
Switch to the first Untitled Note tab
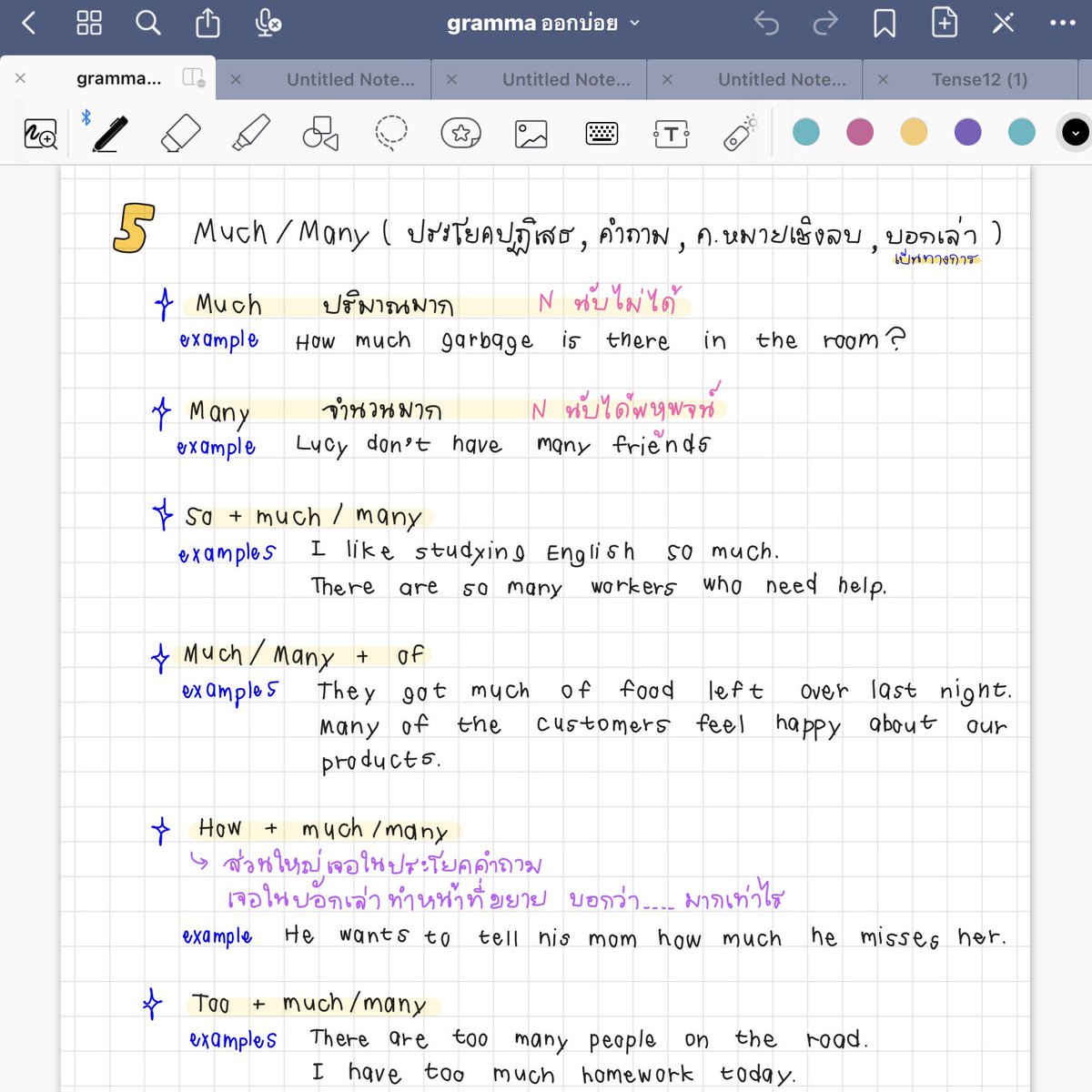coord(350,79)
